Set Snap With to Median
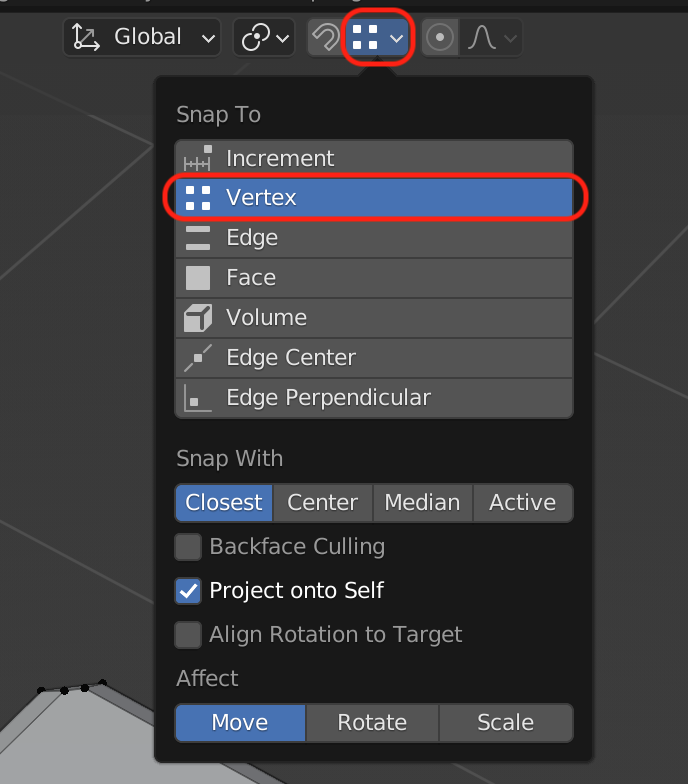 [422, 503]
